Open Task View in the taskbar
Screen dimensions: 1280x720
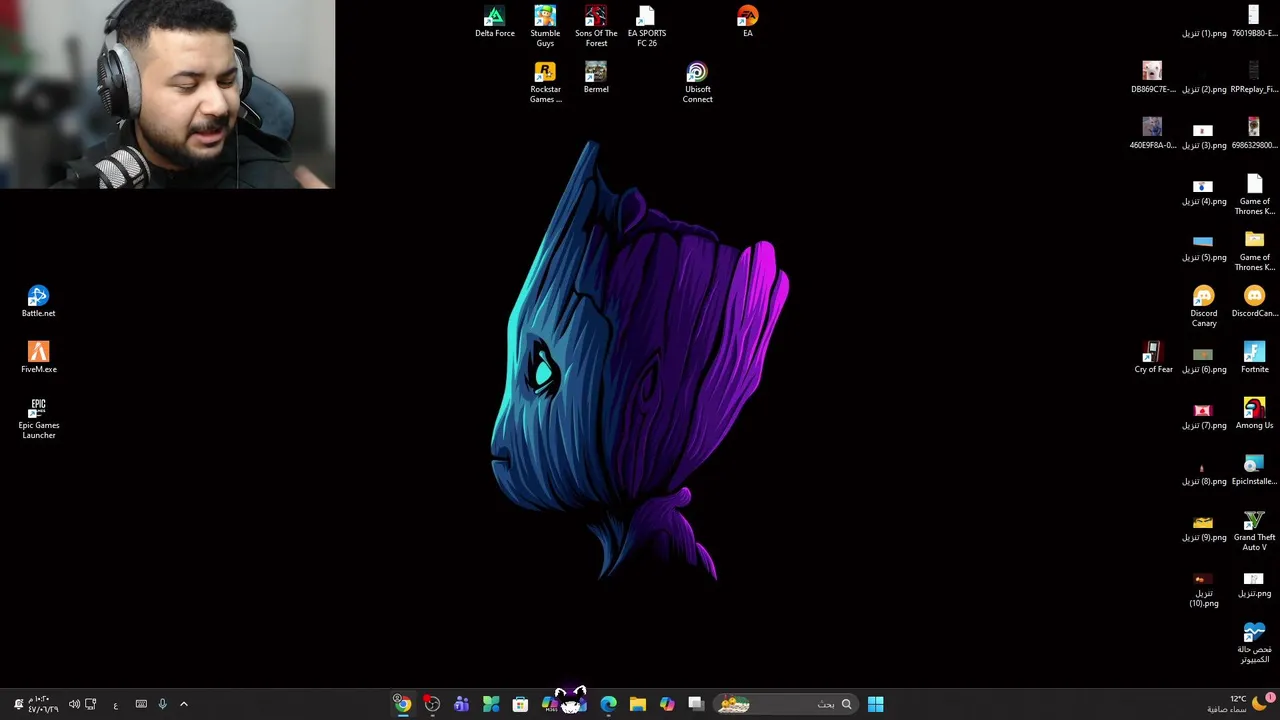coord(696,704)
